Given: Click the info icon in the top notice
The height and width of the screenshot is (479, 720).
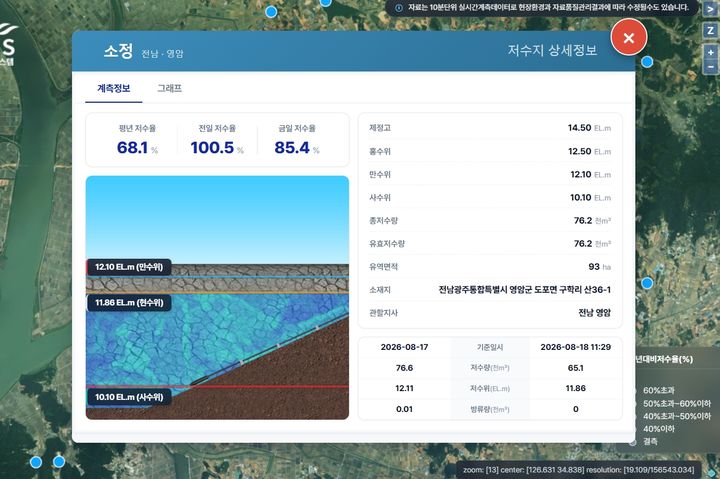Looking at the screenshot, I should tap(399, 8).
